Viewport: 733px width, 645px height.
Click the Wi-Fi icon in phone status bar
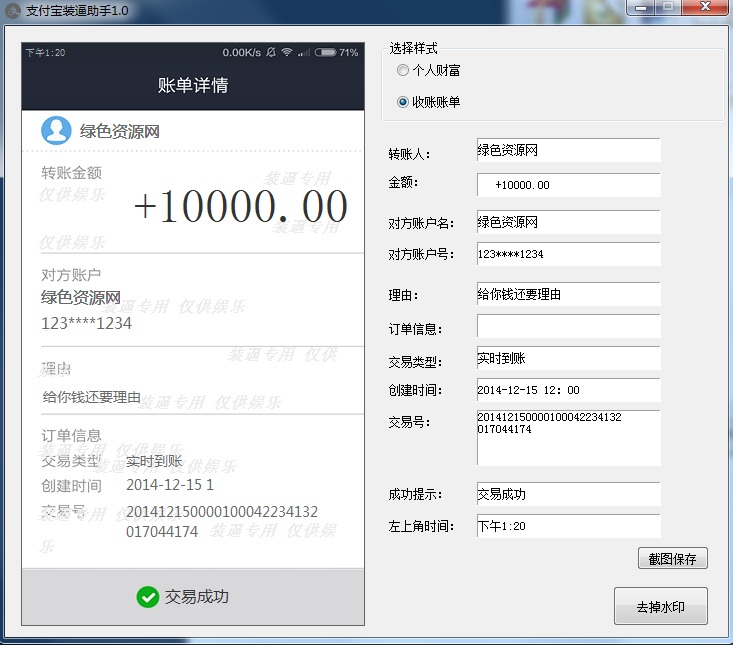(287, 52)
